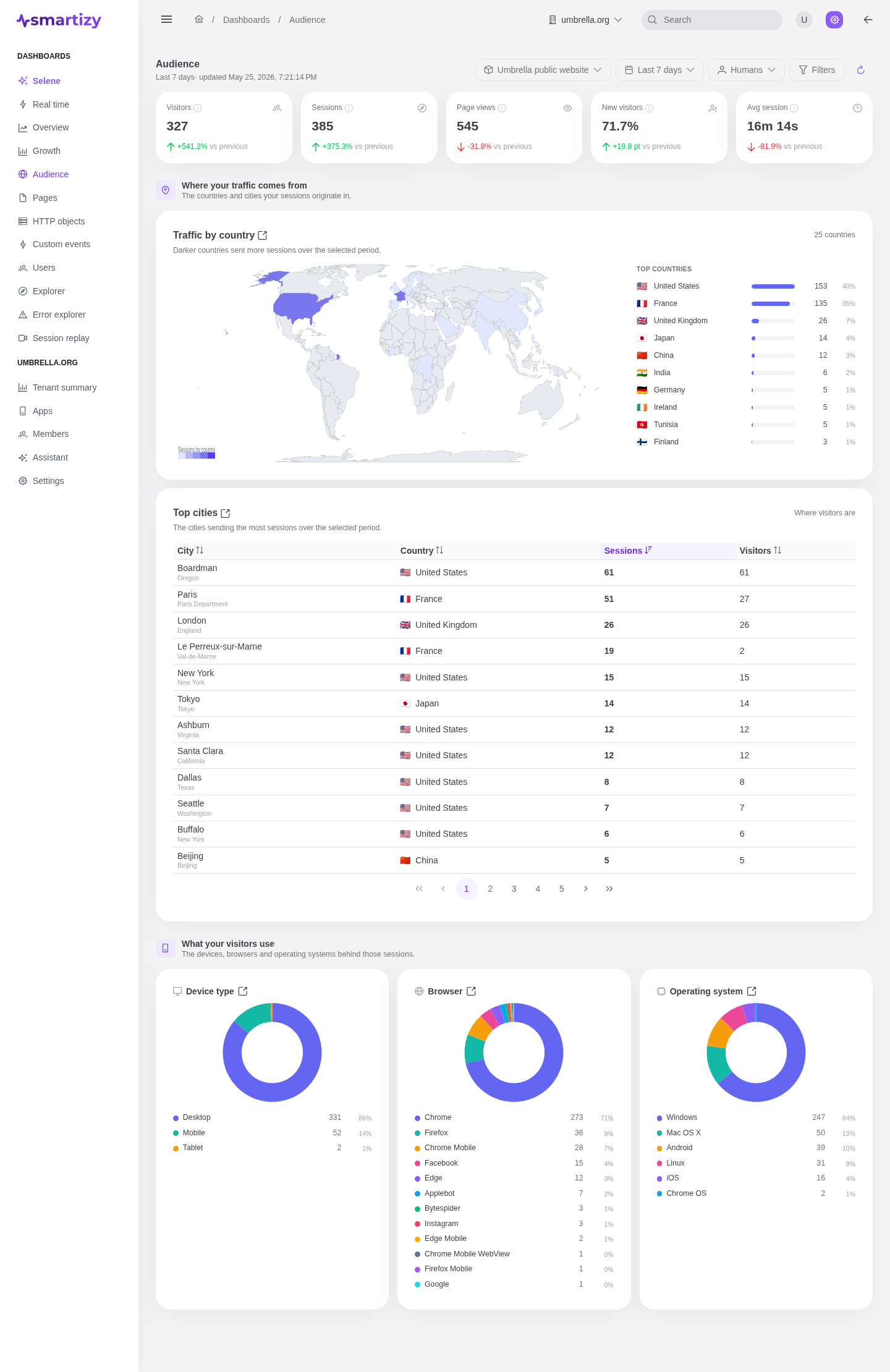Click the back arrow icon in header
The image size is (890, 1372).
[868, 20]
